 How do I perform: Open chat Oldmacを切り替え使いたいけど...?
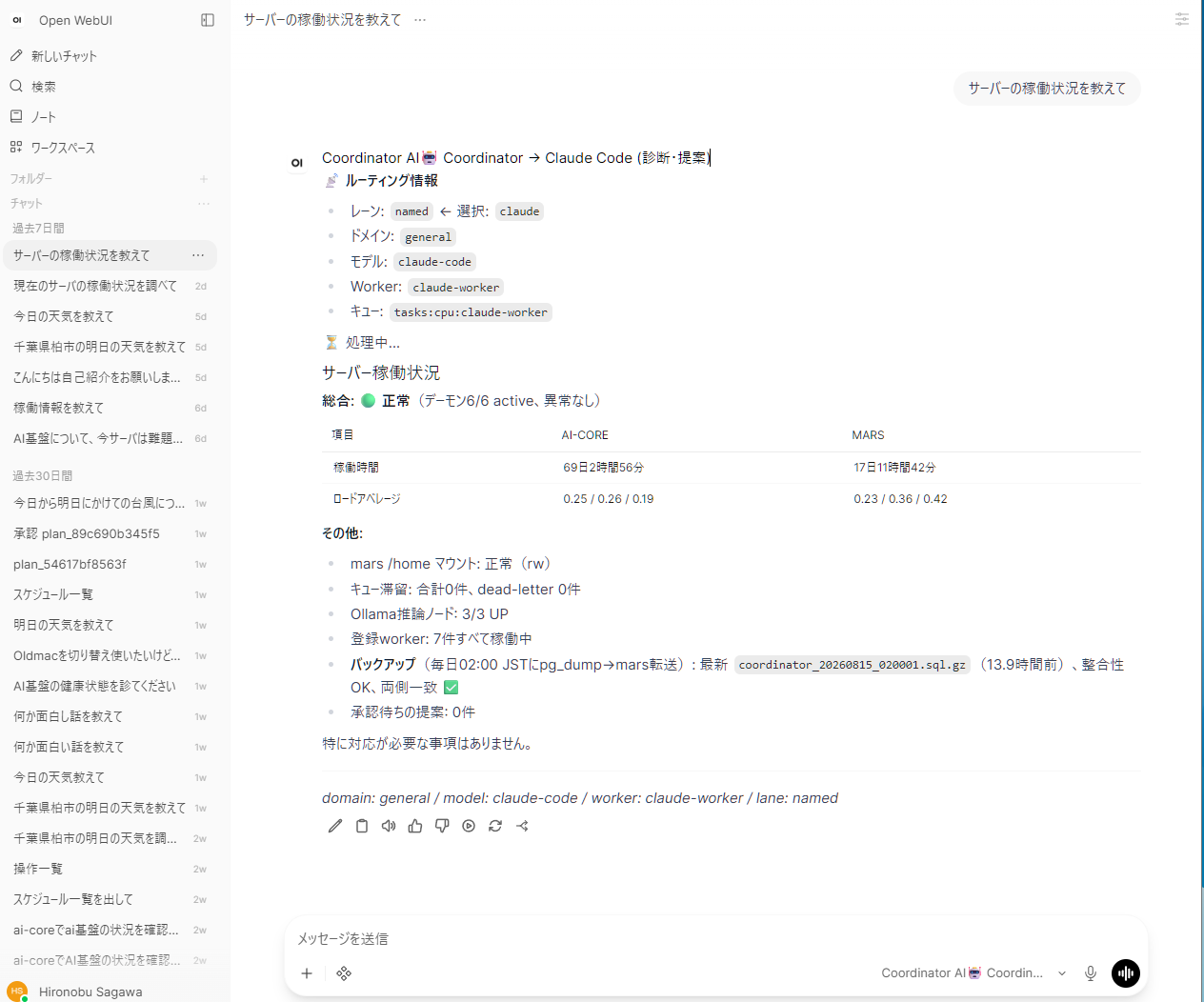pos(110,655)
